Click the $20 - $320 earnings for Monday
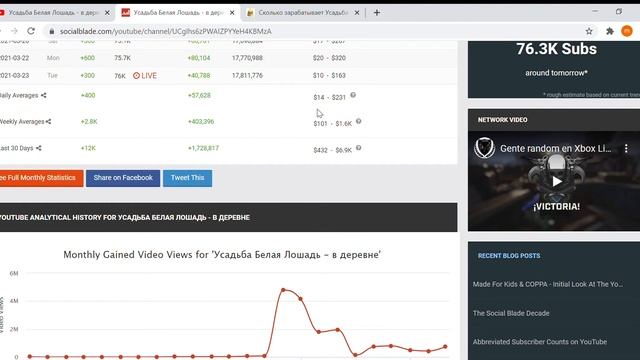 tap(329, 58)
